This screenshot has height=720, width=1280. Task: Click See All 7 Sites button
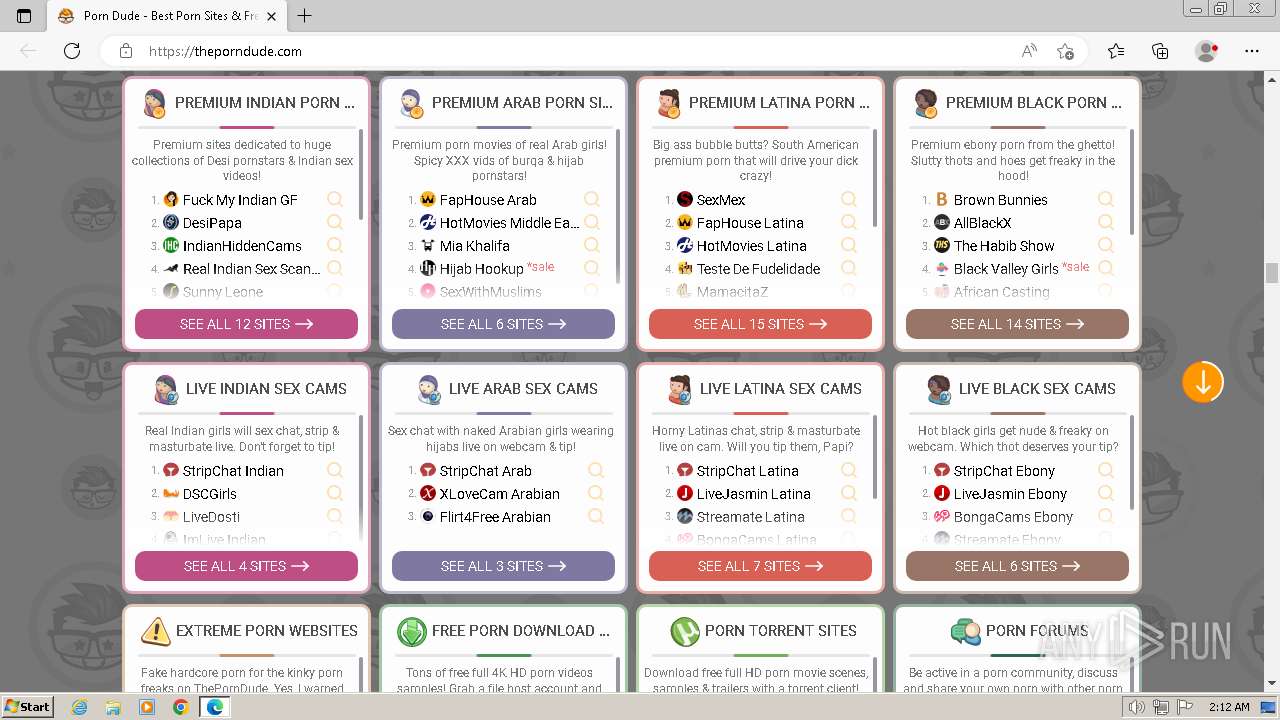(760, 566)
